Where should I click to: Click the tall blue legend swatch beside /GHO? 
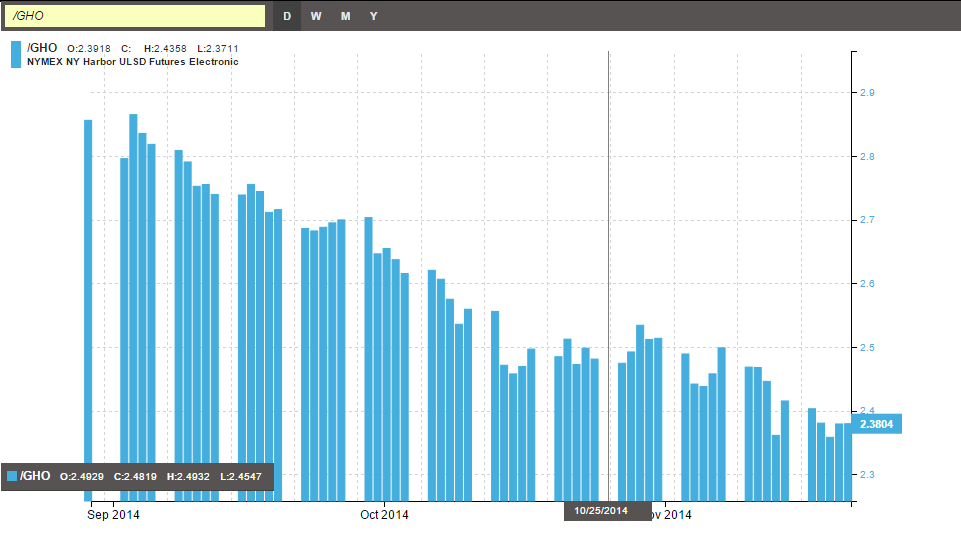point(15,54)
